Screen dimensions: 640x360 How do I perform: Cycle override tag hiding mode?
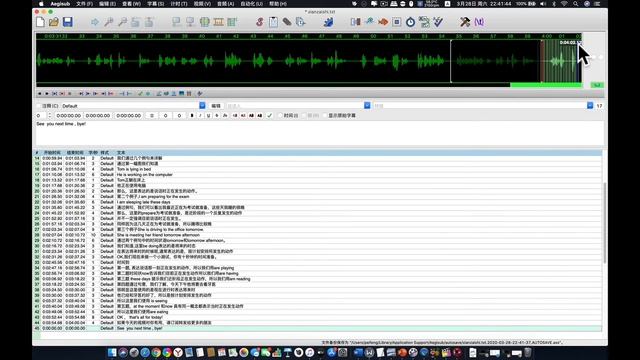pos(479,22)
